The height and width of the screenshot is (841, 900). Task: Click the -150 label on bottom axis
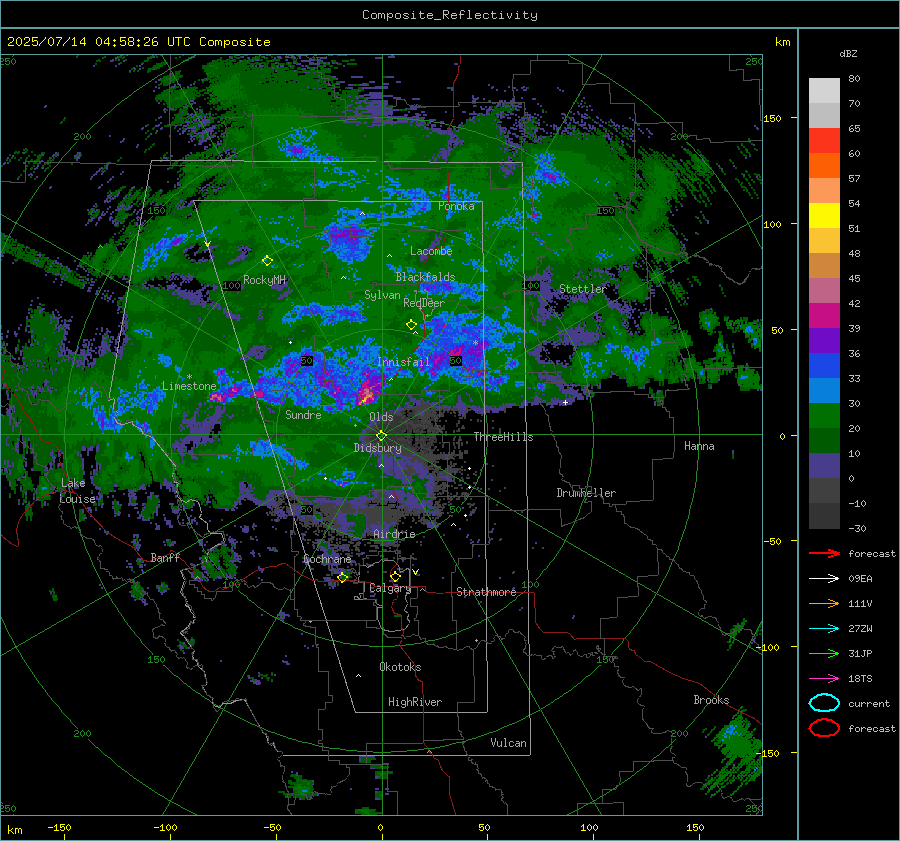(59, 827)
